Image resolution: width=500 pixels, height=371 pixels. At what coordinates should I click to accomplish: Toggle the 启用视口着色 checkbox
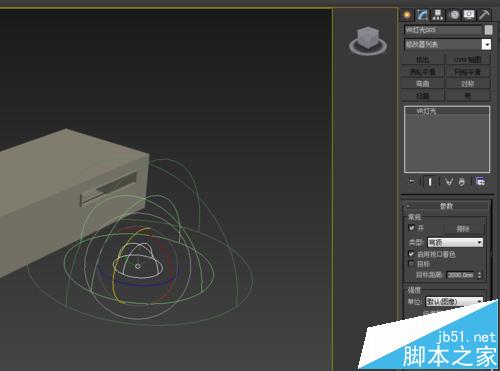coord(411,254)
